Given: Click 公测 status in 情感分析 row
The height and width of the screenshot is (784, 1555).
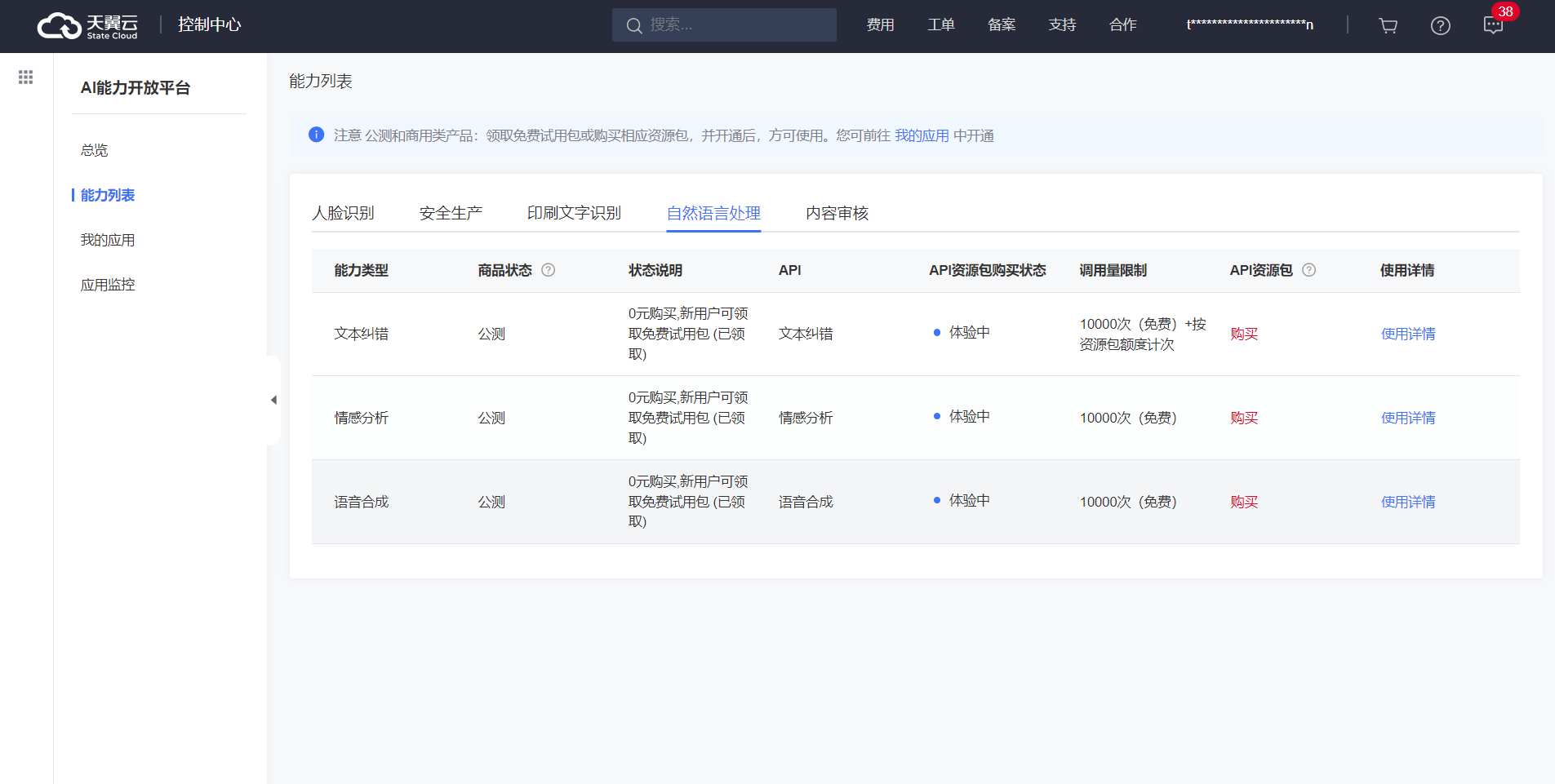Looking at the screenshot, I should pyautogui.click(x=491, y=418).
